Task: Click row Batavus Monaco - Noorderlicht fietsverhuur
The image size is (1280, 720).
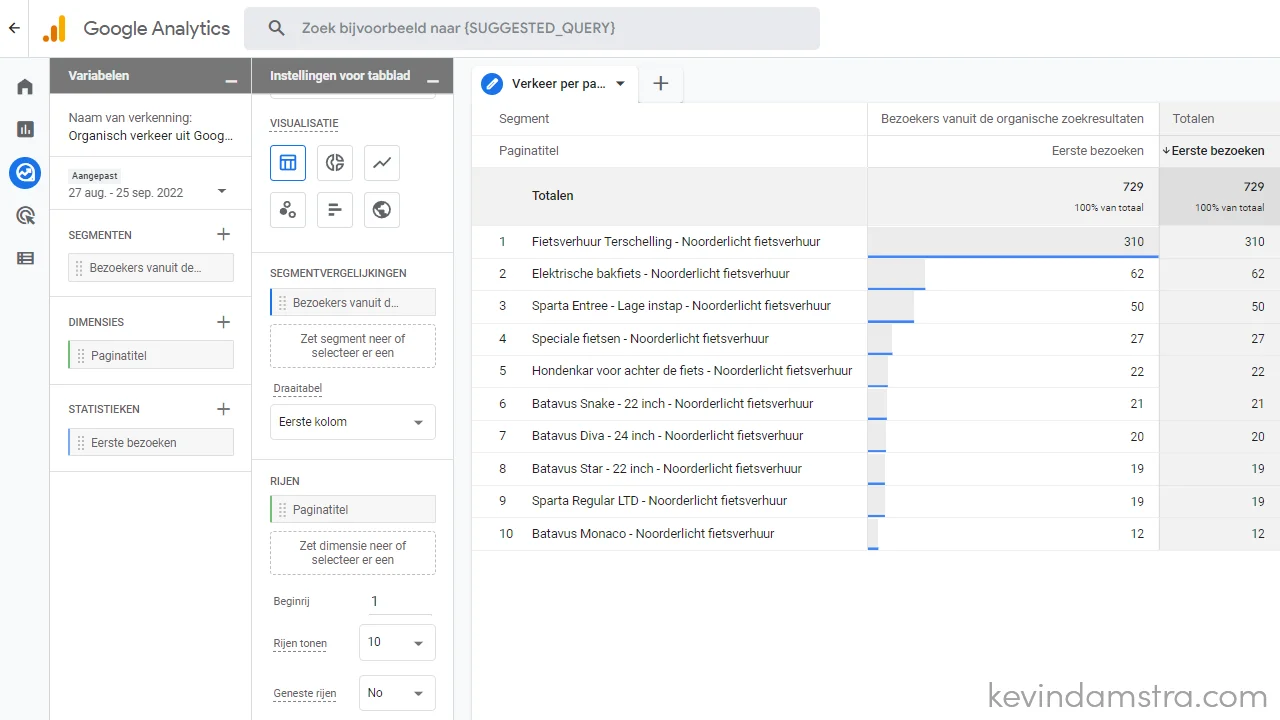Action: pos(653,534)
